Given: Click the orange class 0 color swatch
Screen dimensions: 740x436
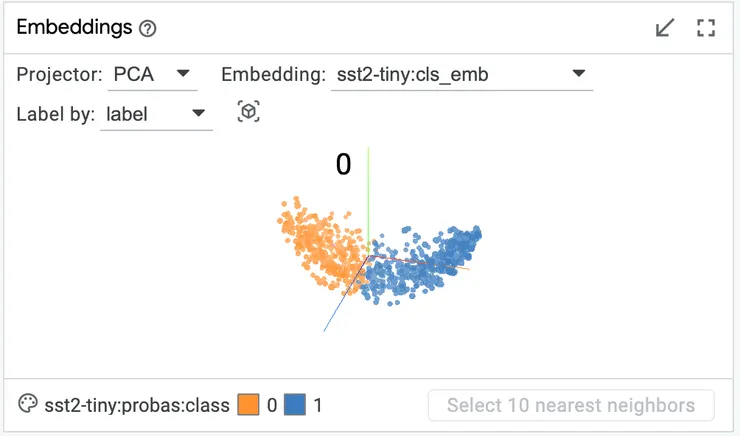Looking at the screenshot, I should 247,405.
